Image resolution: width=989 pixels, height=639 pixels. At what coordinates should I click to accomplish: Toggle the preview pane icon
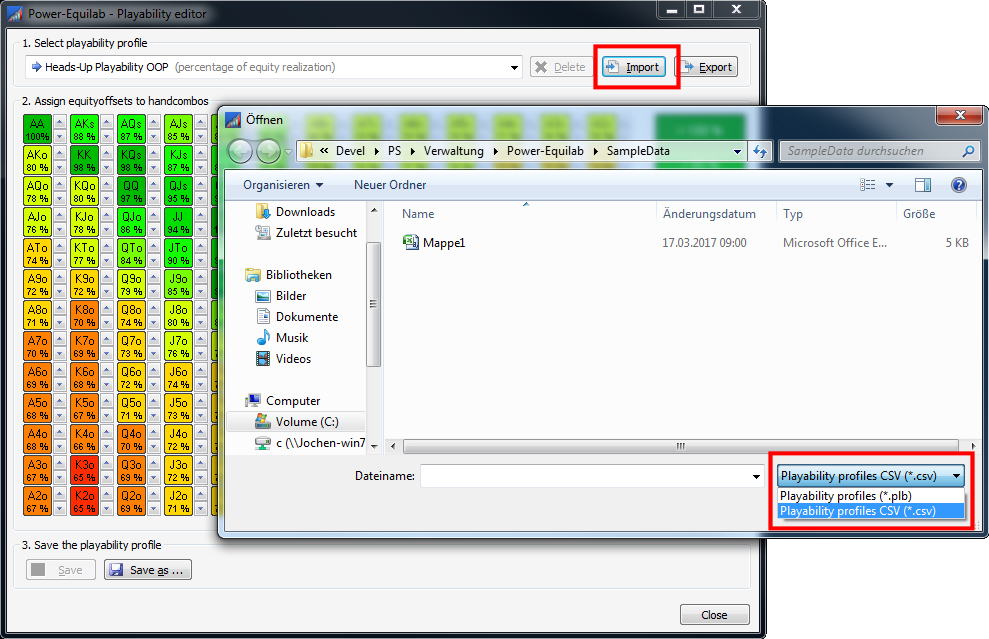click(x=923, y=185)
